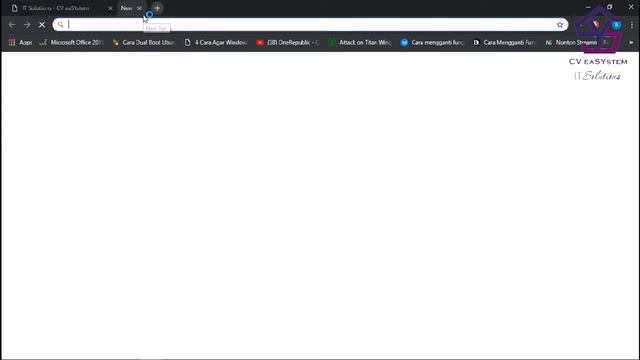Viewport: 640px width, 360px height.
Task: Open the OneRepublic YouTube bookmark
Action: [x=288, y=42]
